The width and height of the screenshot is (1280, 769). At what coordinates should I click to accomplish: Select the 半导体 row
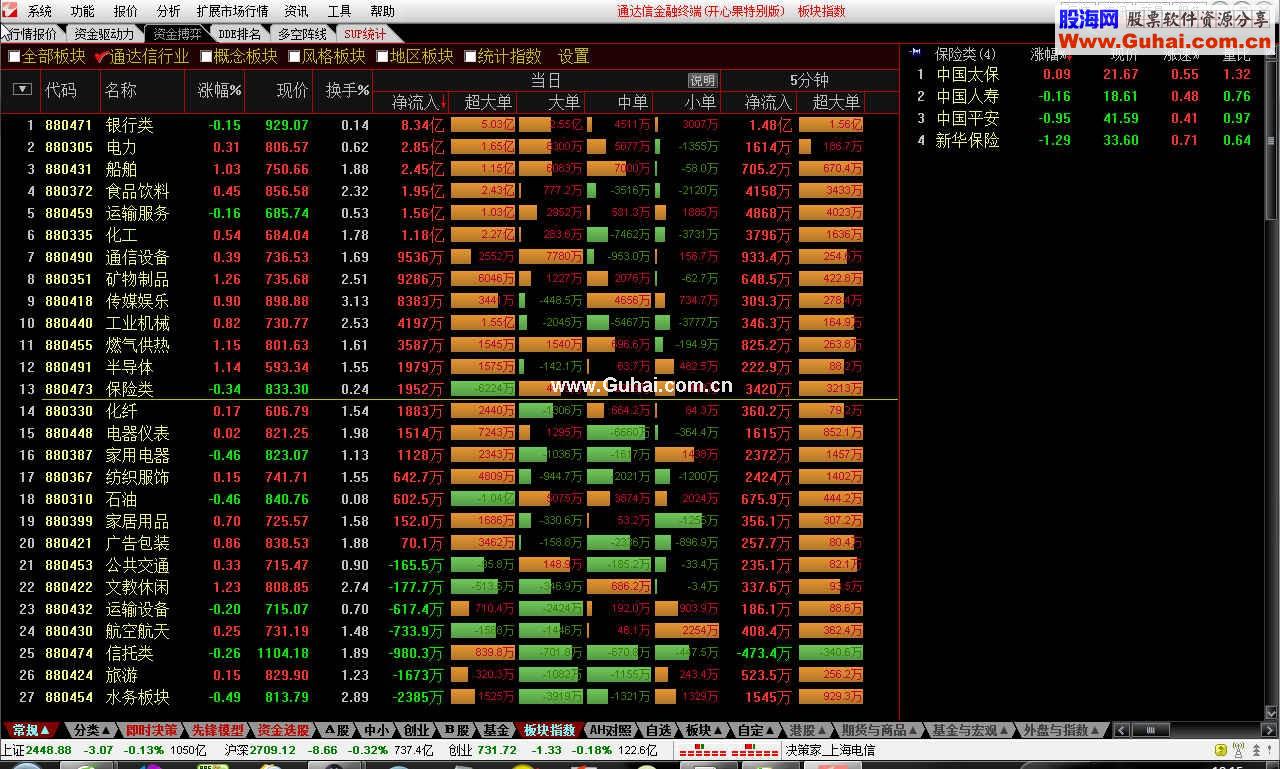pyautogui.click(x=449, y=367)
